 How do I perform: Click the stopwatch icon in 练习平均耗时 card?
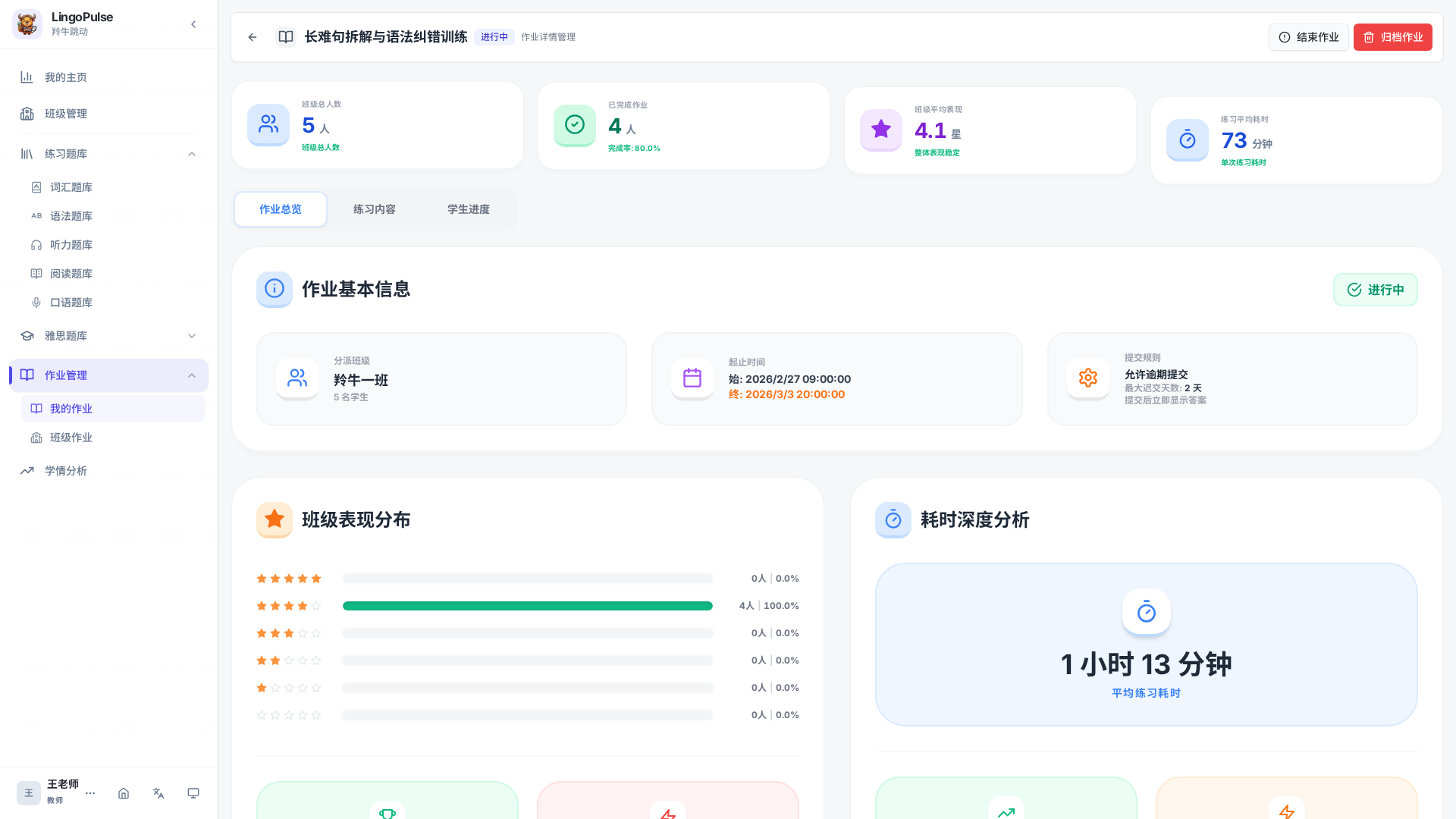coord(1188,140)
